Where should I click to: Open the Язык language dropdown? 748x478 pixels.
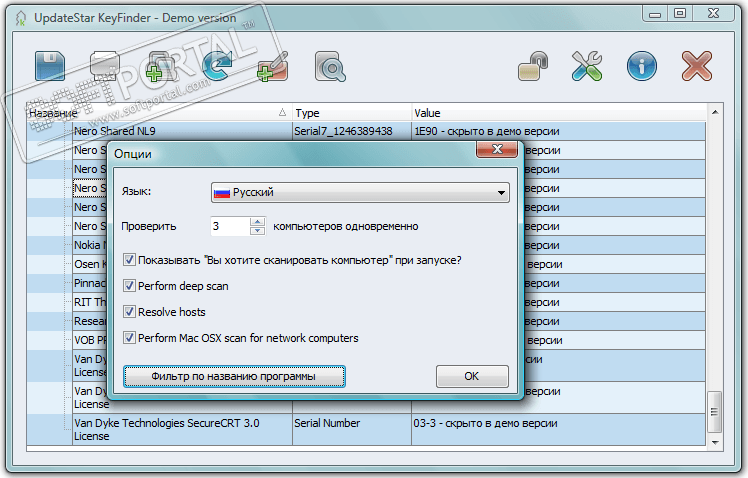click(x=360, y=192)
